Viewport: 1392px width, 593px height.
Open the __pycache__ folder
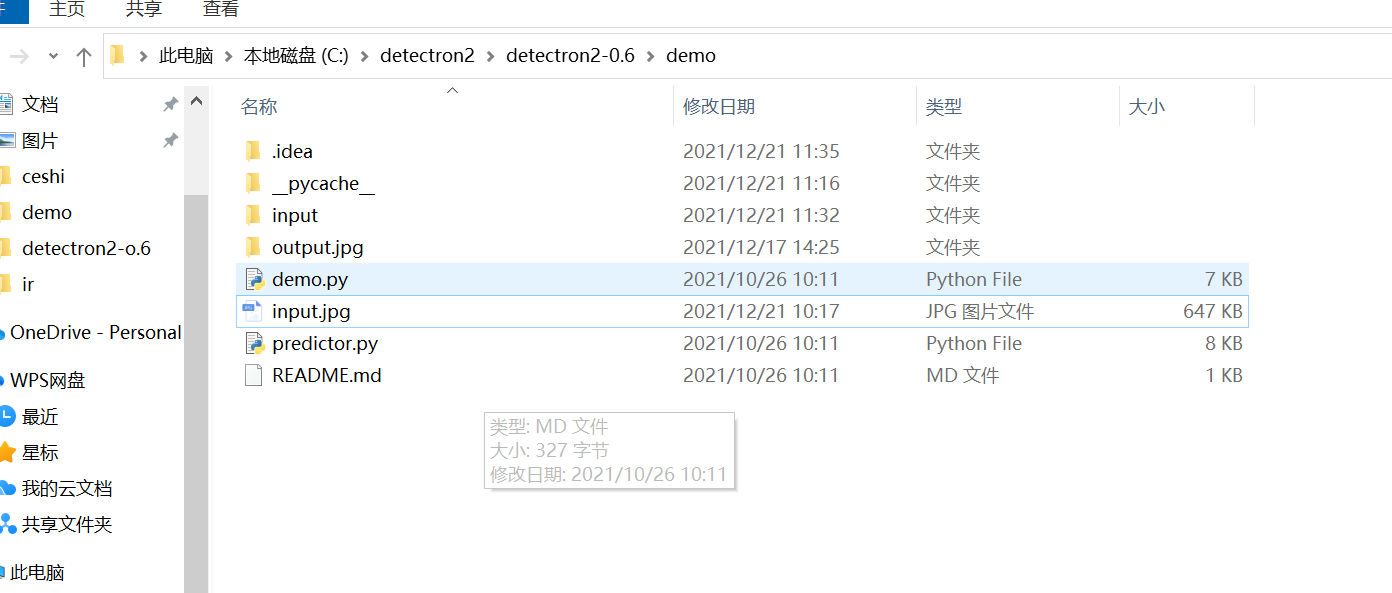point(323,183)
